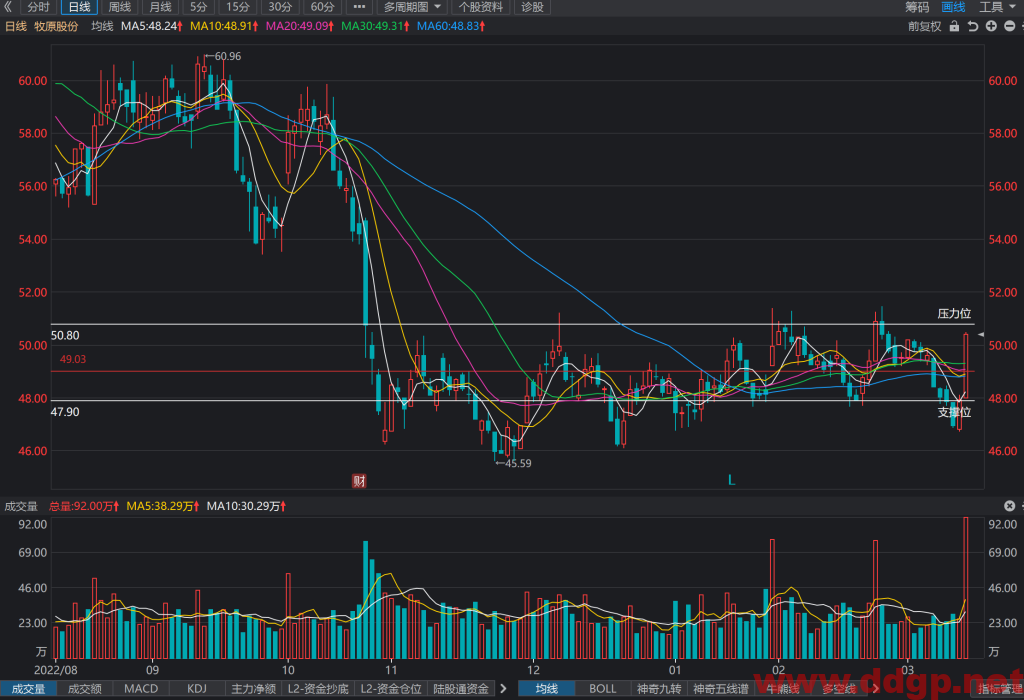This screenshot has height=700, width=1024.
Task: Toggle the 画线 drawing tools
Action: pyautogui.click(x=953, y=7)
